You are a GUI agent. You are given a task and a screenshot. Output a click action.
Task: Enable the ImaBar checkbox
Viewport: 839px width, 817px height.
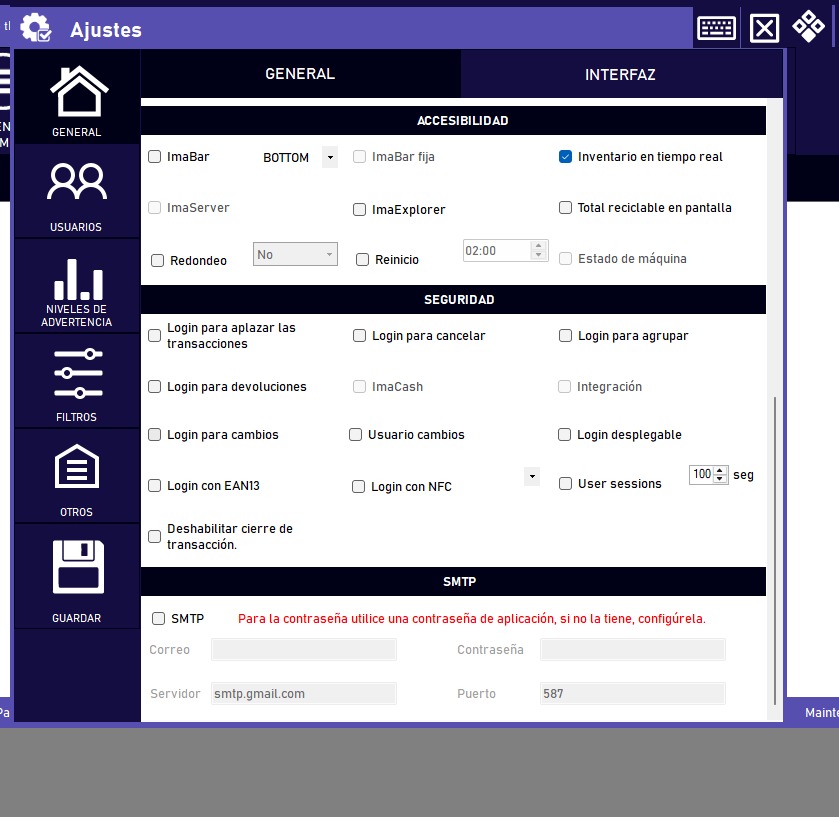(155, 157)
